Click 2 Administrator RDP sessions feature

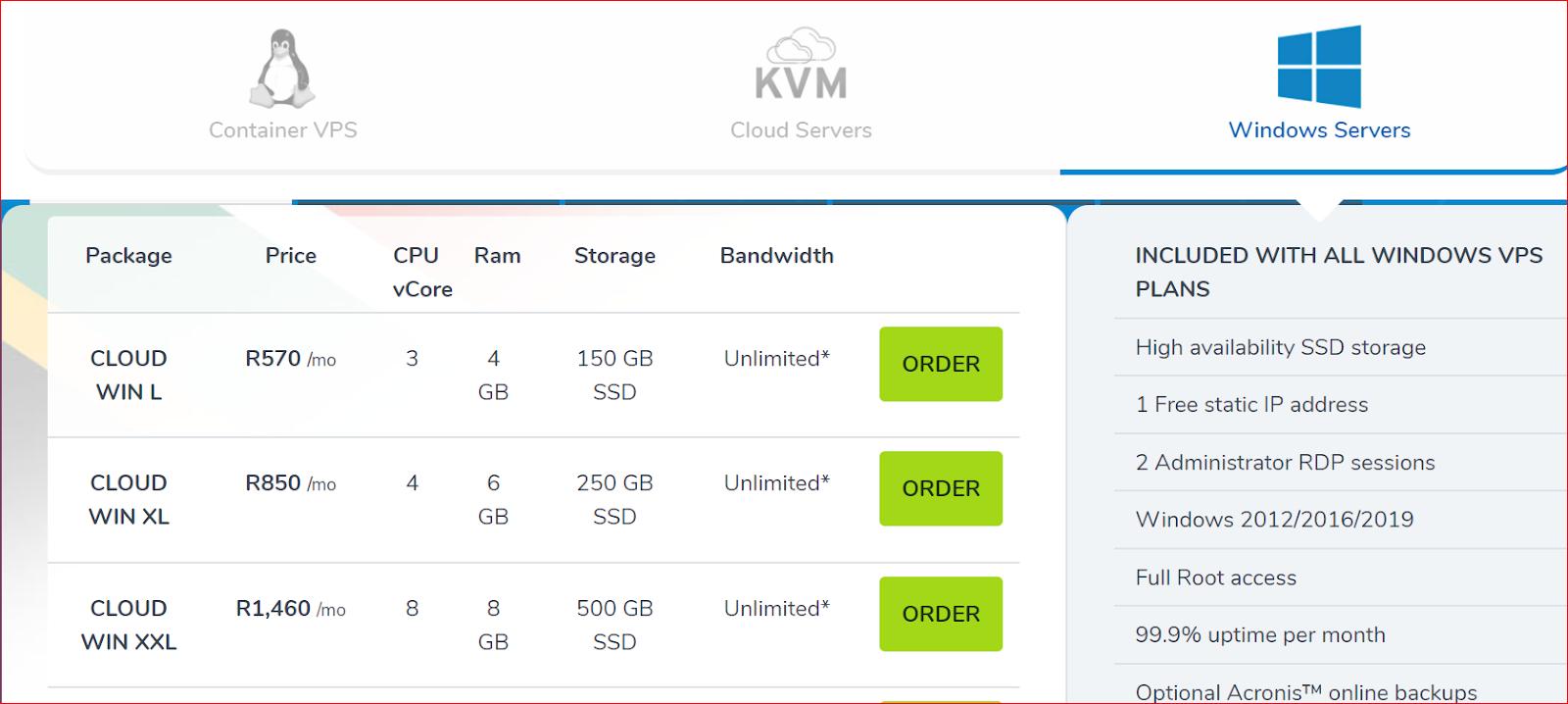pos(1285,462)
